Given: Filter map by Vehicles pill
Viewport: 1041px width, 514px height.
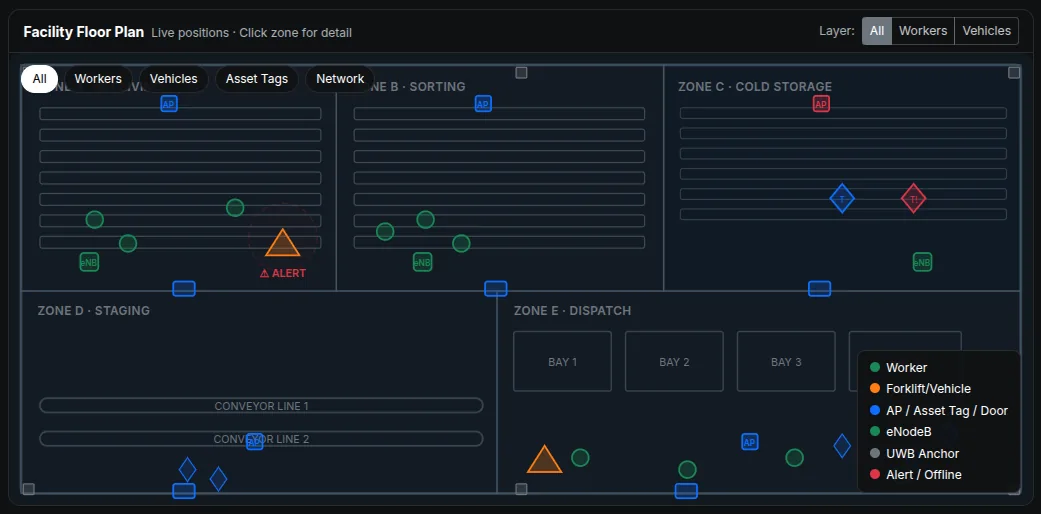Looking at the screenshot, I should pos(174,79).
